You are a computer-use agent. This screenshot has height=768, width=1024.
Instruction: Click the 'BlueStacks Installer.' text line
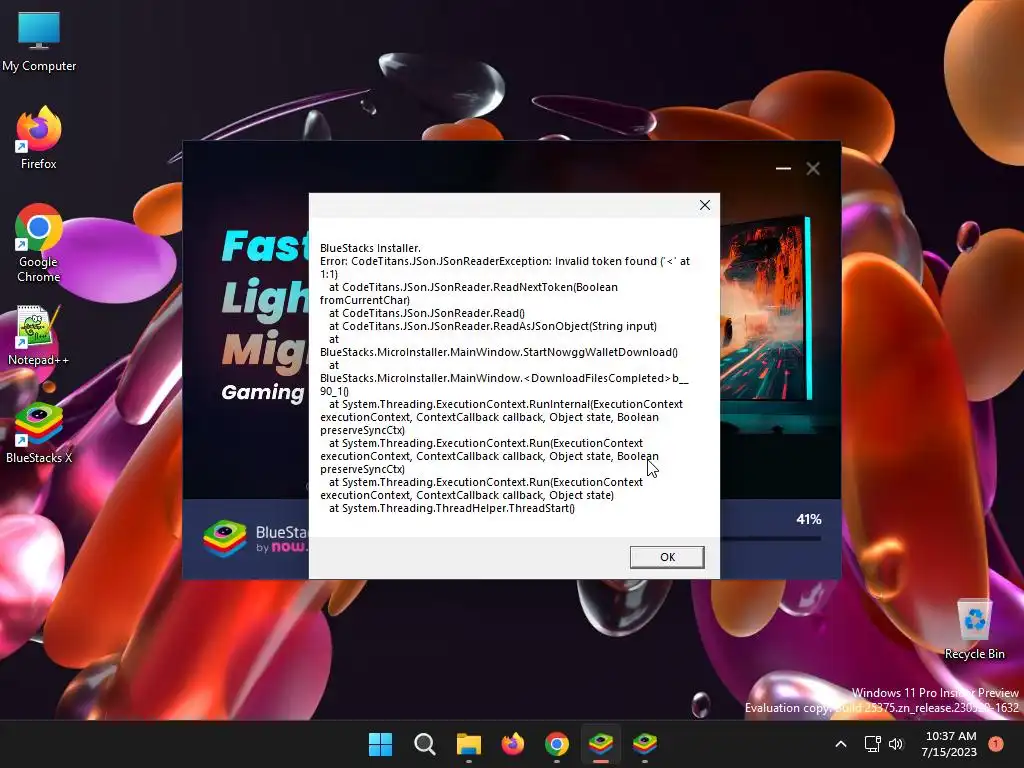point(370,248)
